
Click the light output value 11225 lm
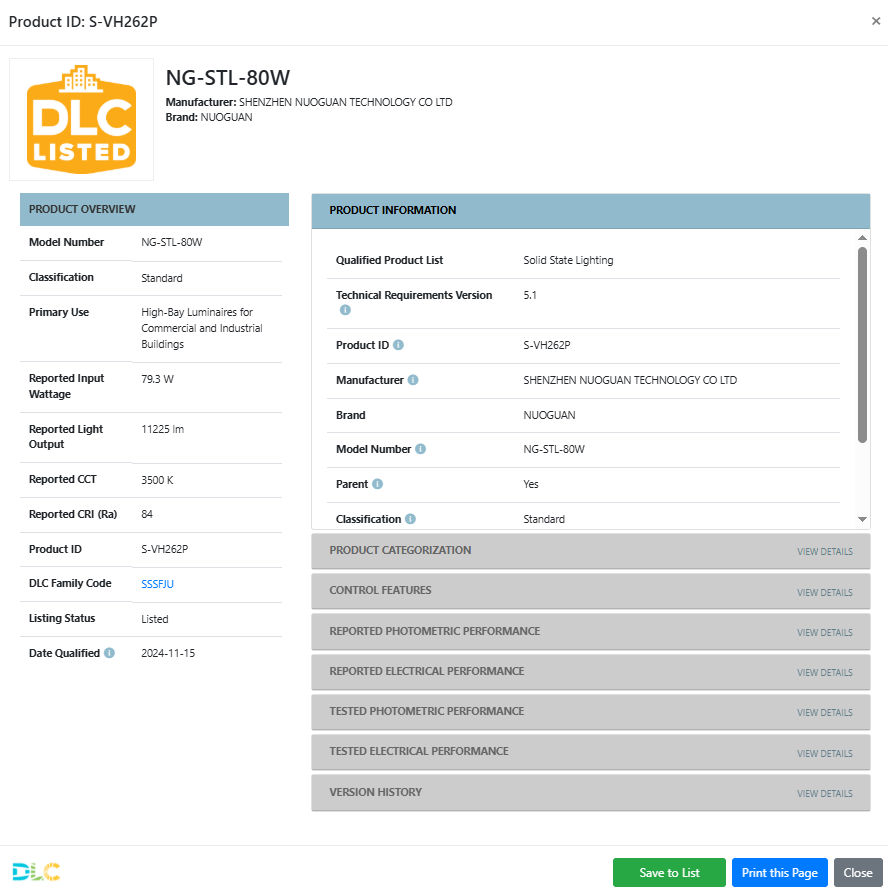(x=162, y=429)
